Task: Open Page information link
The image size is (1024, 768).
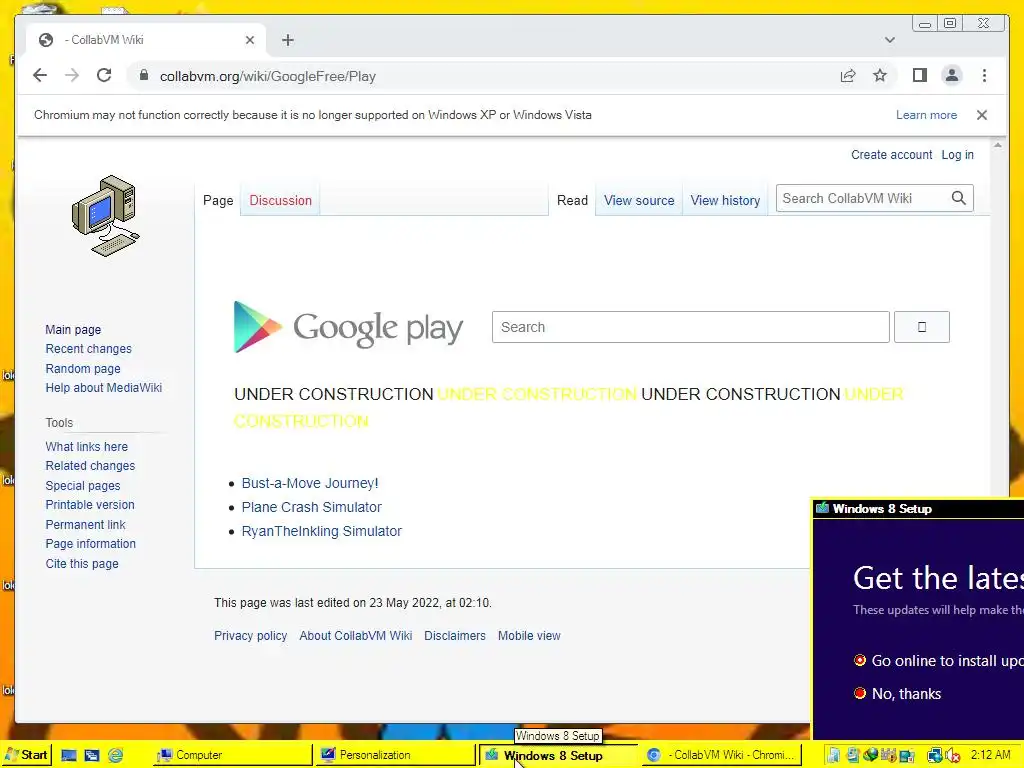Action: click(91, 543)
